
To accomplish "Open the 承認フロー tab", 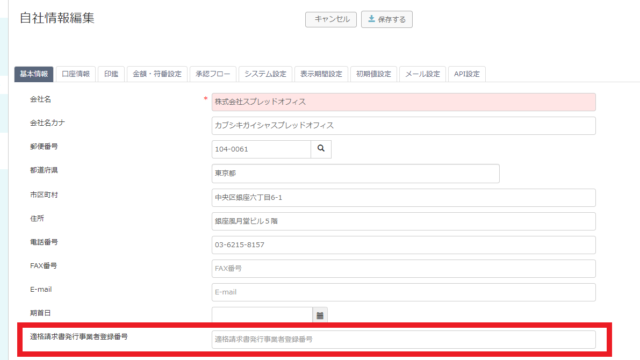I will 213,74.
